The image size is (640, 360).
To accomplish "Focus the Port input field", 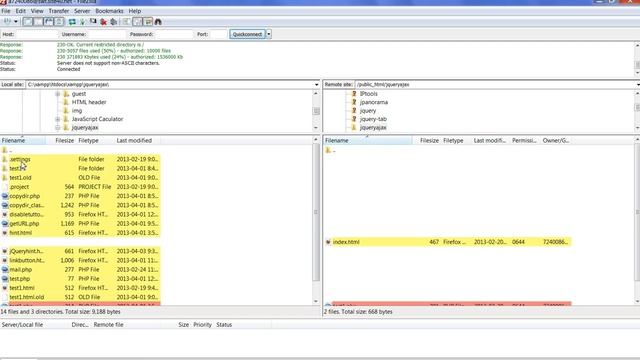I will 219,34.
